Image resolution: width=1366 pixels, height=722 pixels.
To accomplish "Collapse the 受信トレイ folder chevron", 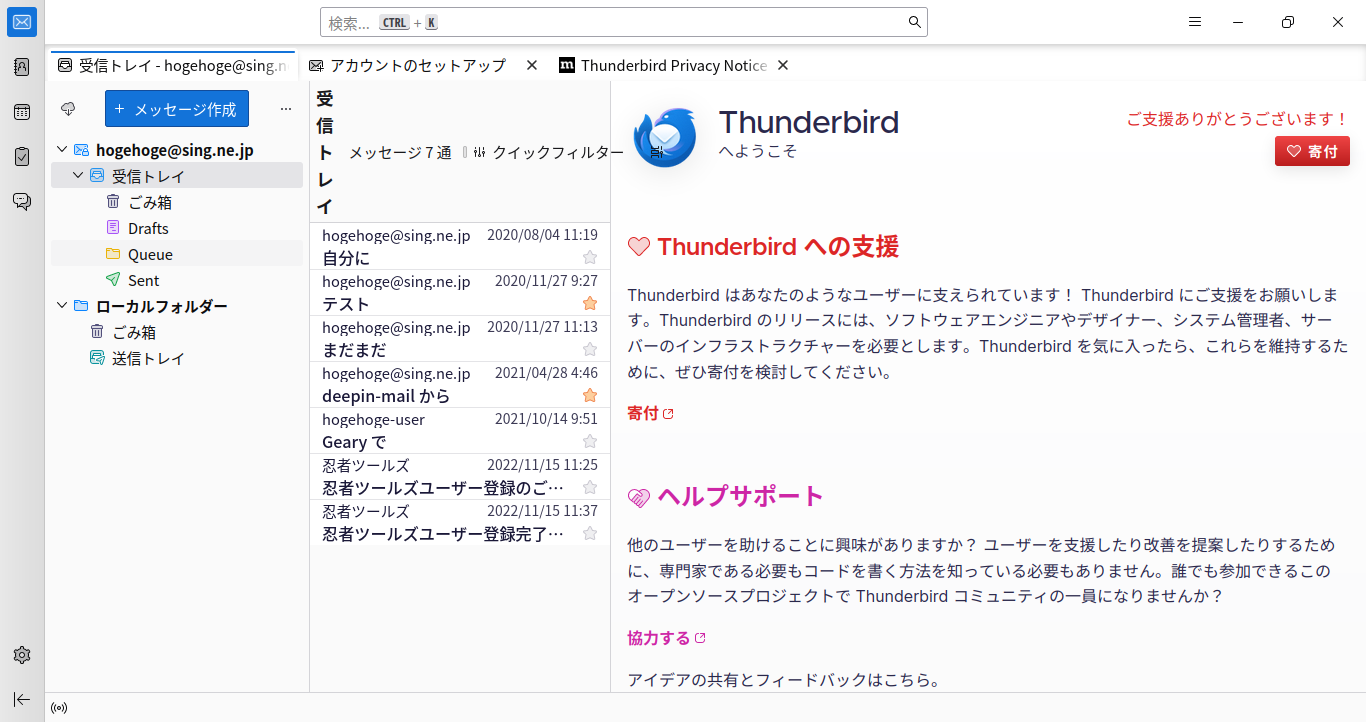I will [78, 176].
